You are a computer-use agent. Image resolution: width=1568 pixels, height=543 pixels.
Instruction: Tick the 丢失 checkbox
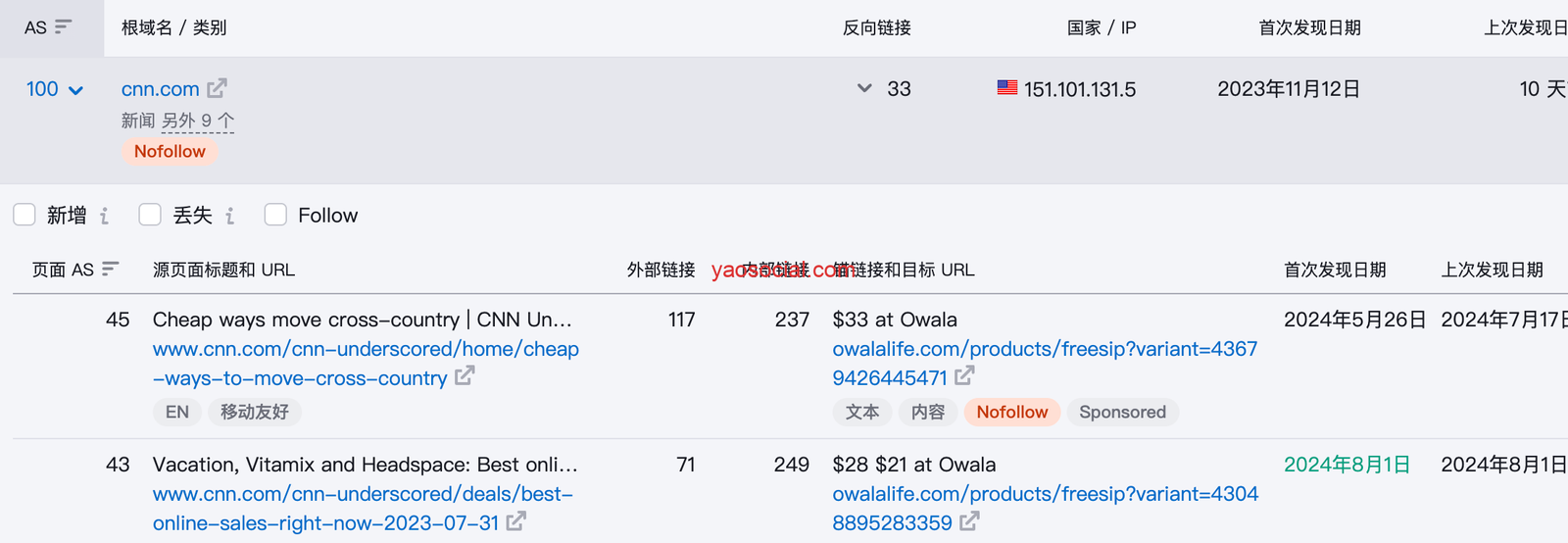(150, 215)
